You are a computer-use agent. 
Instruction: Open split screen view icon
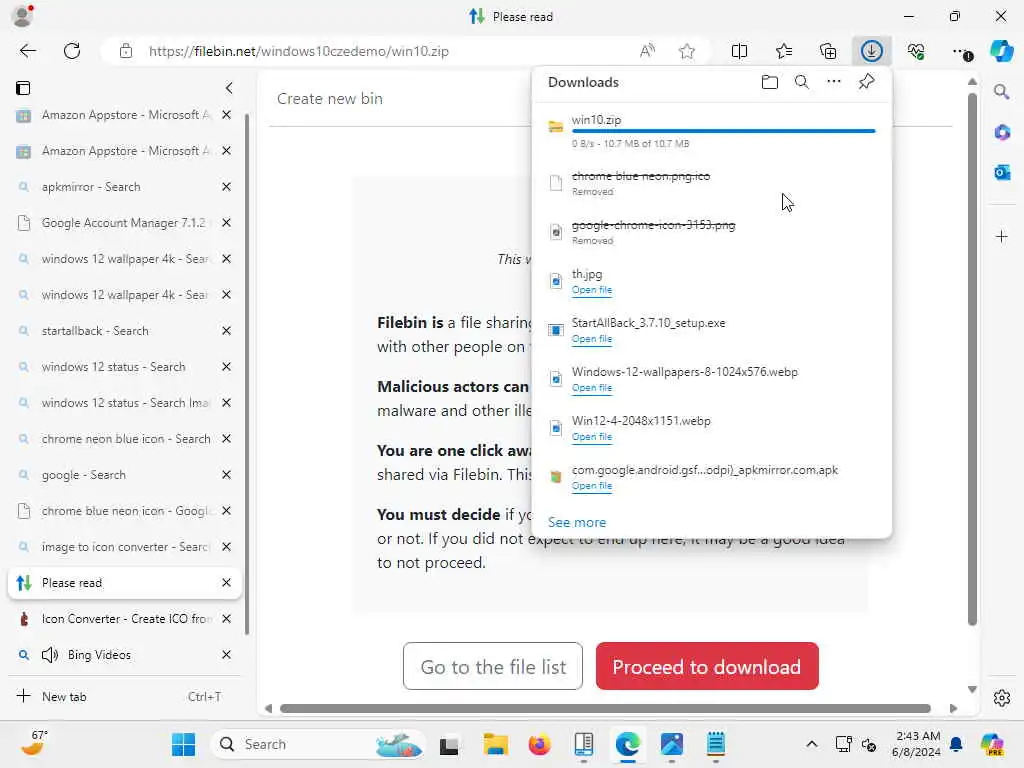739,51
